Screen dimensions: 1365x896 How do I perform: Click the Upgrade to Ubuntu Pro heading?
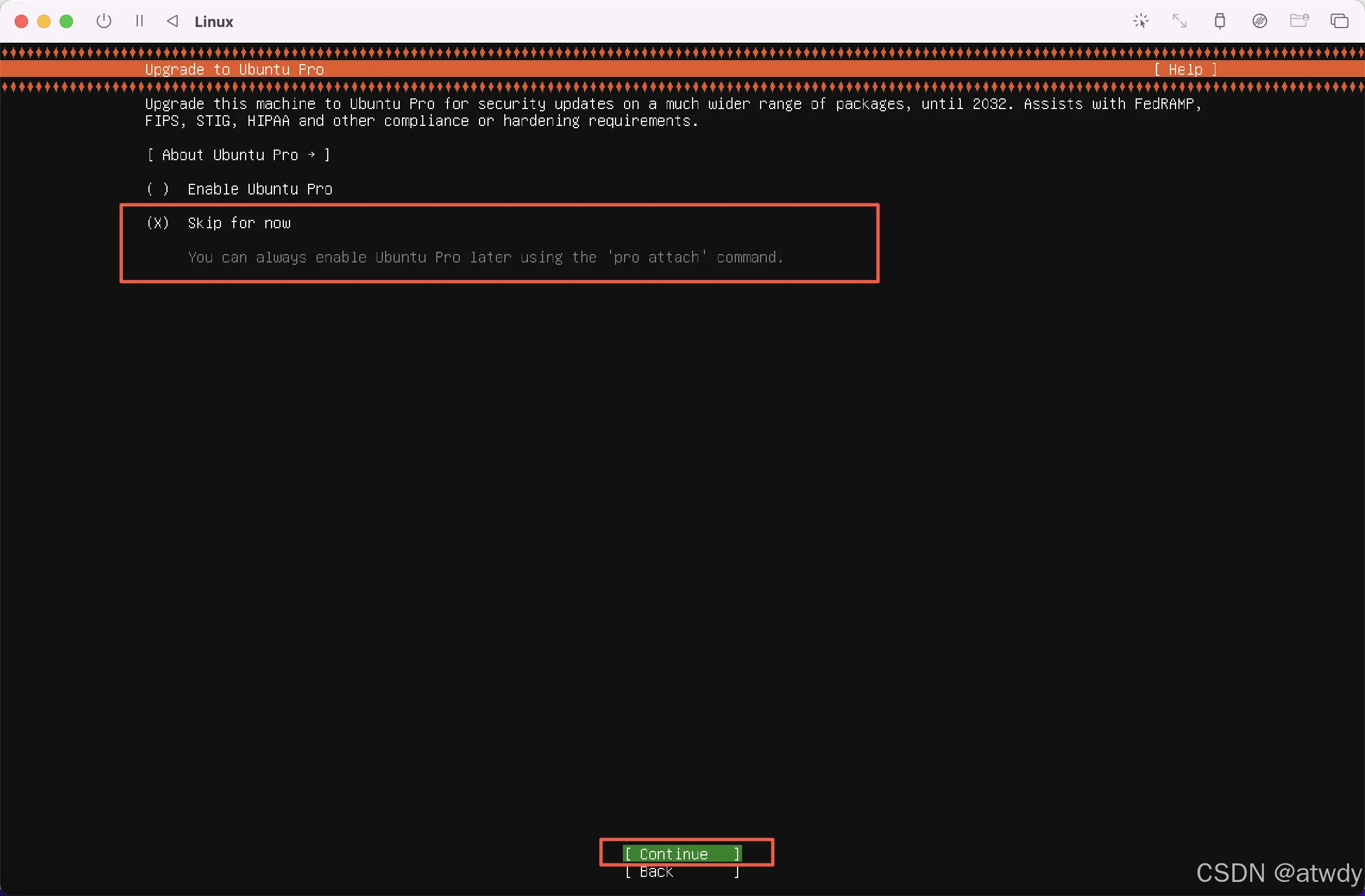[x=234, y=69]
